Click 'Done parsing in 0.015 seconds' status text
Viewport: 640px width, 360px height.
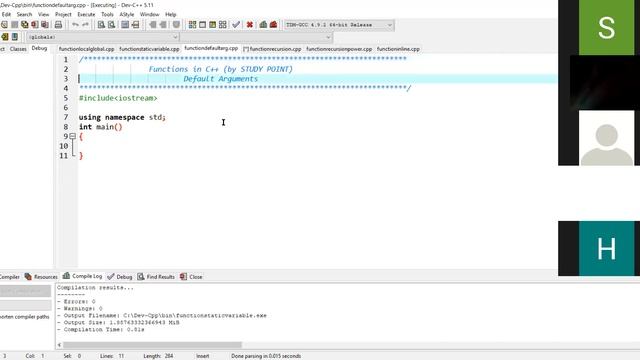[x=266, y=356]
